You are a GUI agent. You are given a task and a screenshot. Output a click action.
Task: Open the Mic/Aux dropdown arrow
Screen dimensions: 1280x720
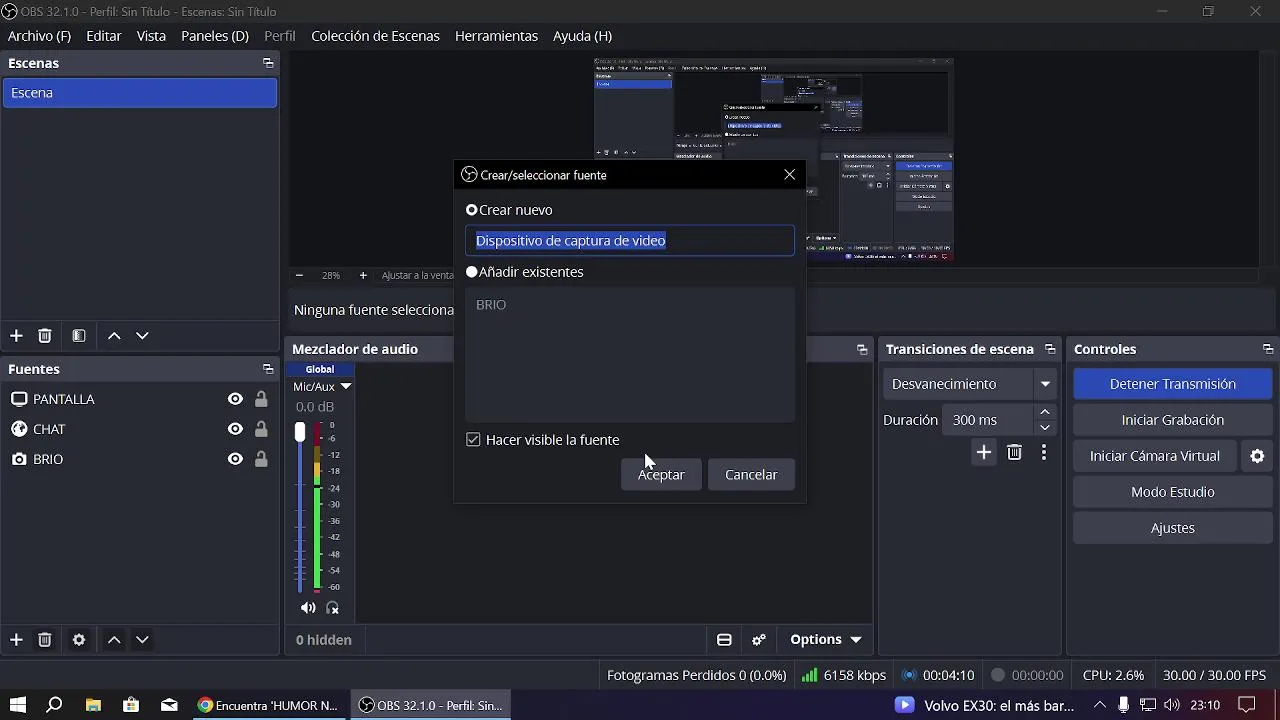click(x=346, y=386)
